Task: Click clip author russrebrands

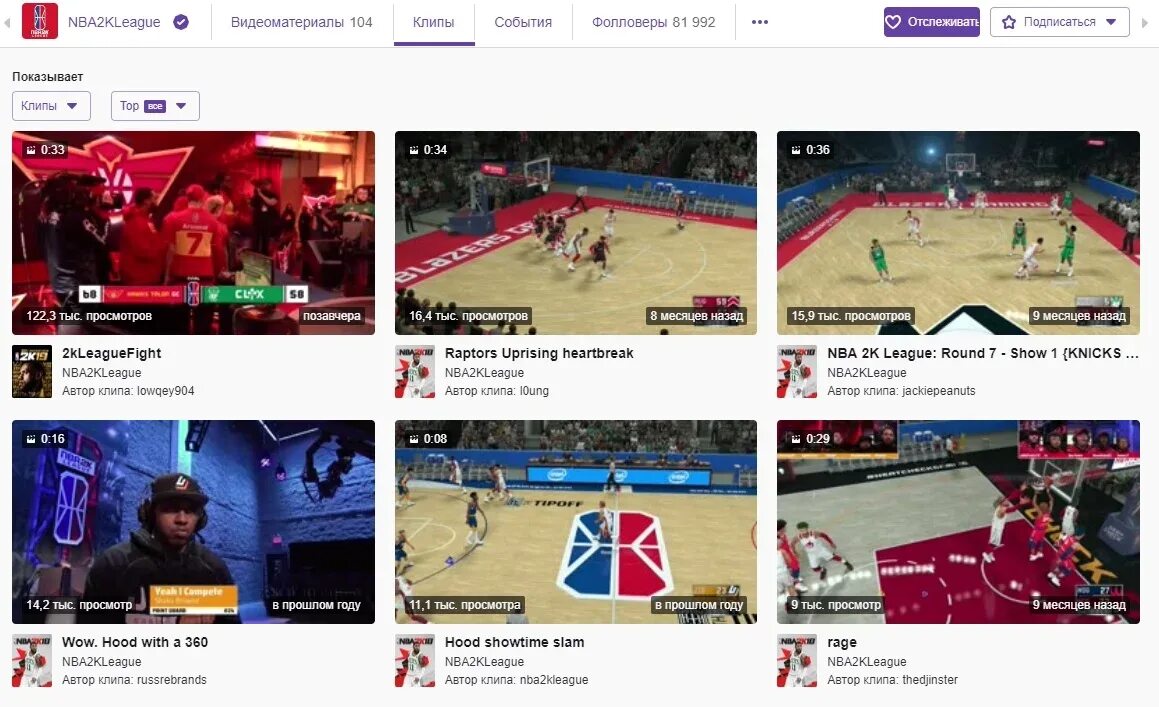Action: click(171, 680)
